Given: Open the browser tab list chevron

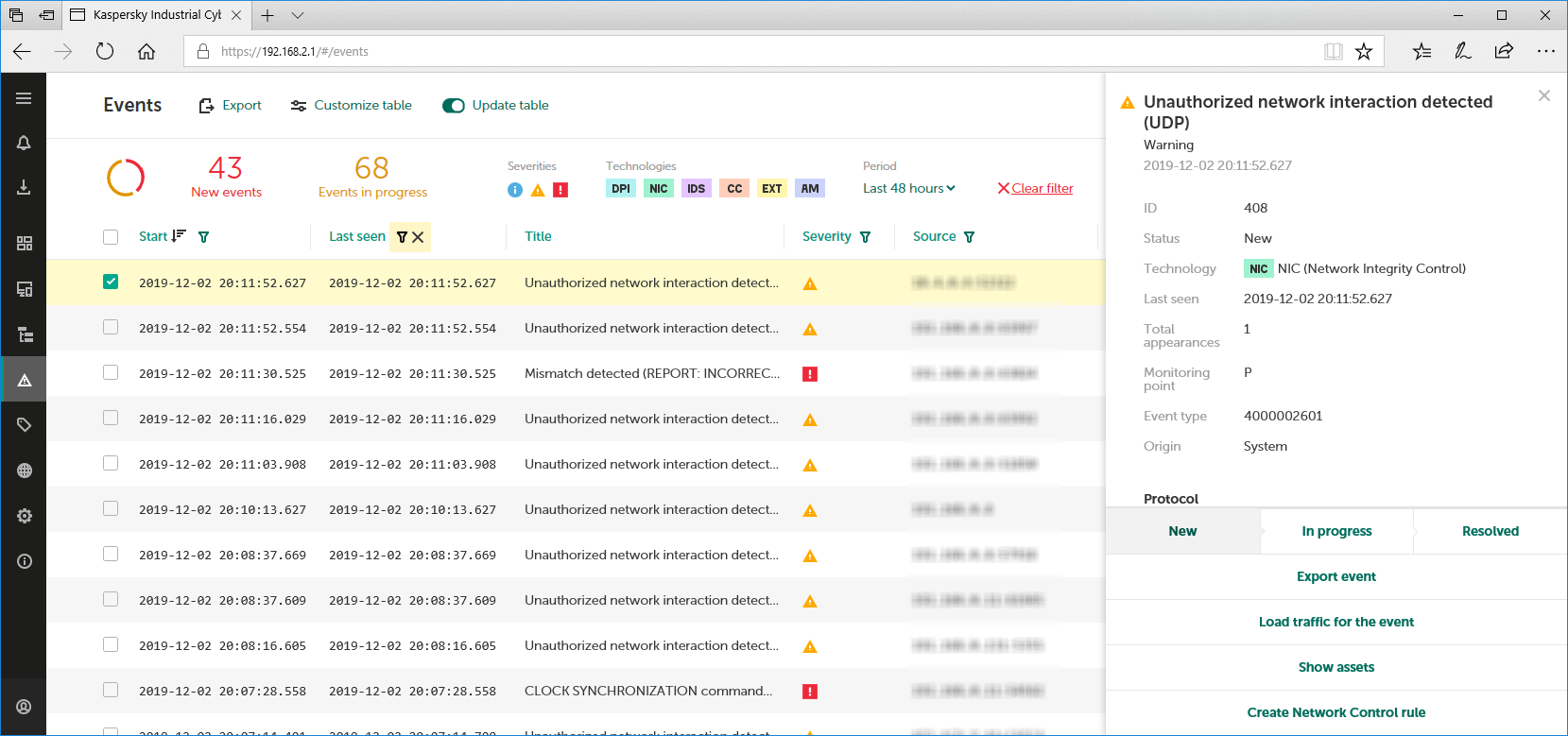Looking at the screenshot, I should tap(298, 15).
